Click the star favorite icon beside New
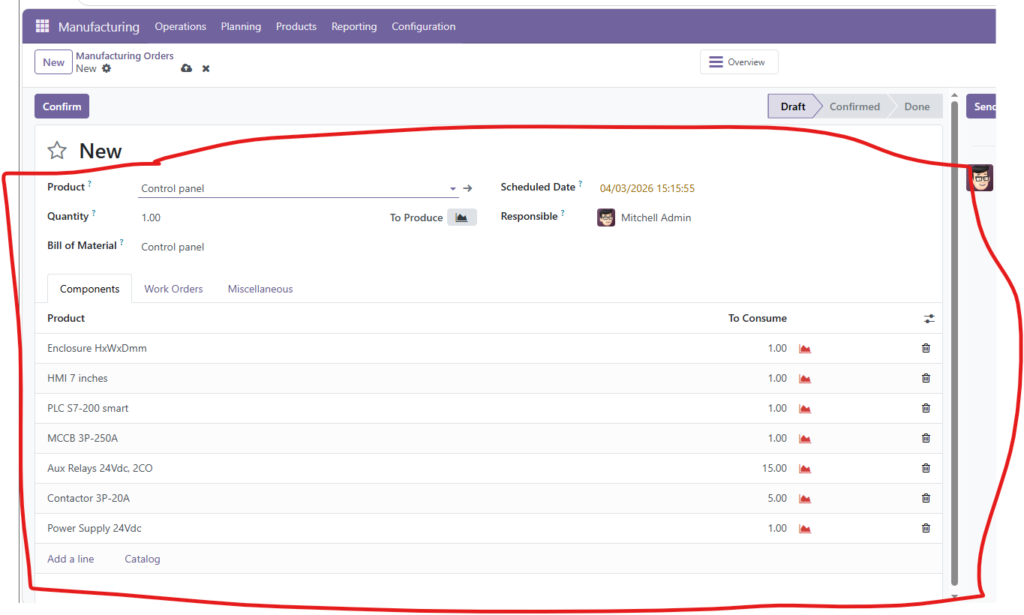Image resolution: width=1024 pixels, height=615 pixels. pos(57,151)
